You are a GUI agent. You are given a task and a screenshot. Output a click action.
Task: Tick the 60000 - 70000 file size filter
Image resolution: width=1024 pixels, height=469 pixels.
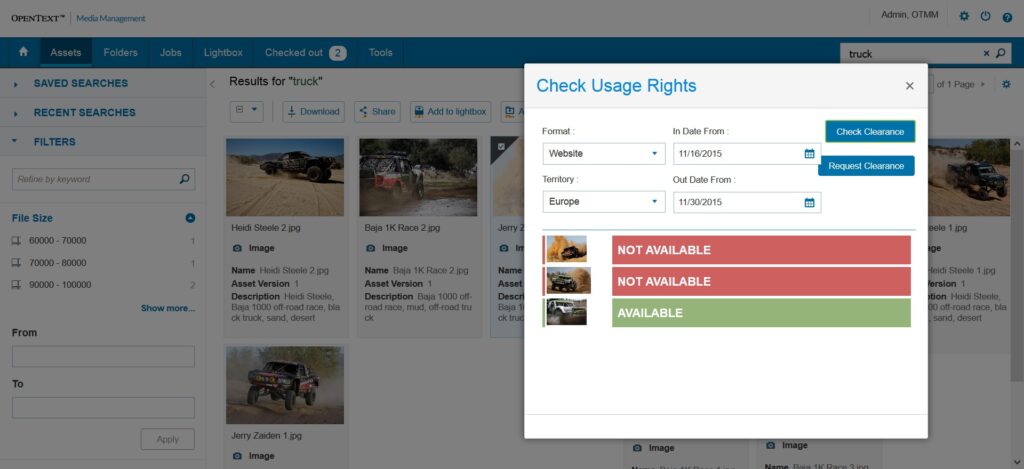click(x=16, y=241)
